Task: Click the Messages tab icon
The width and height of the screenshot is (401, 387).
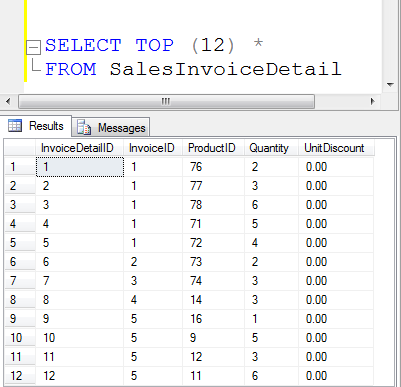Action: tap(84, 127)
